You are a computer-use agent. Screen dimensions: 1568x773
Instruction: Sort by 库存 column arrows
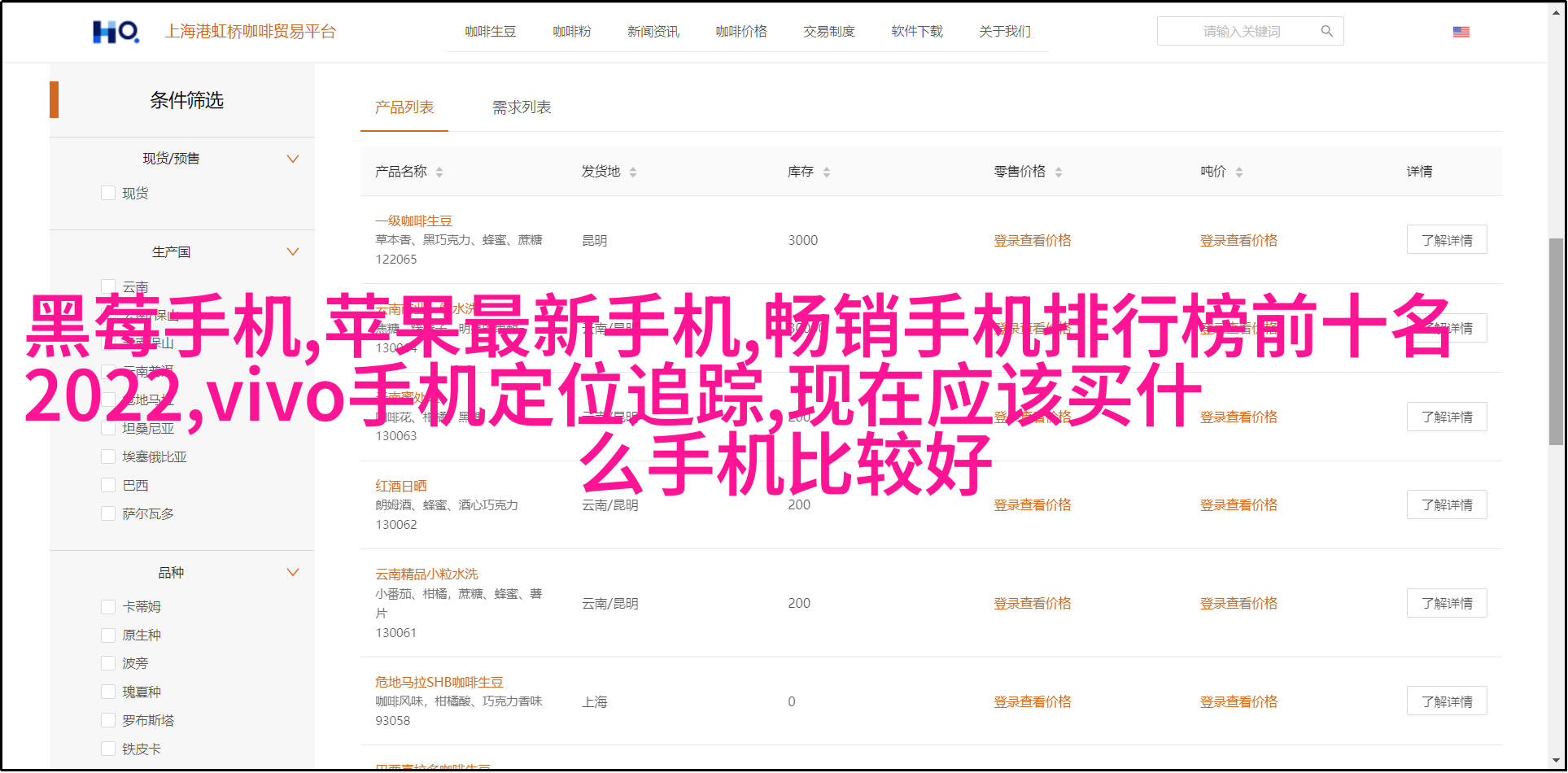pos(827,172)
